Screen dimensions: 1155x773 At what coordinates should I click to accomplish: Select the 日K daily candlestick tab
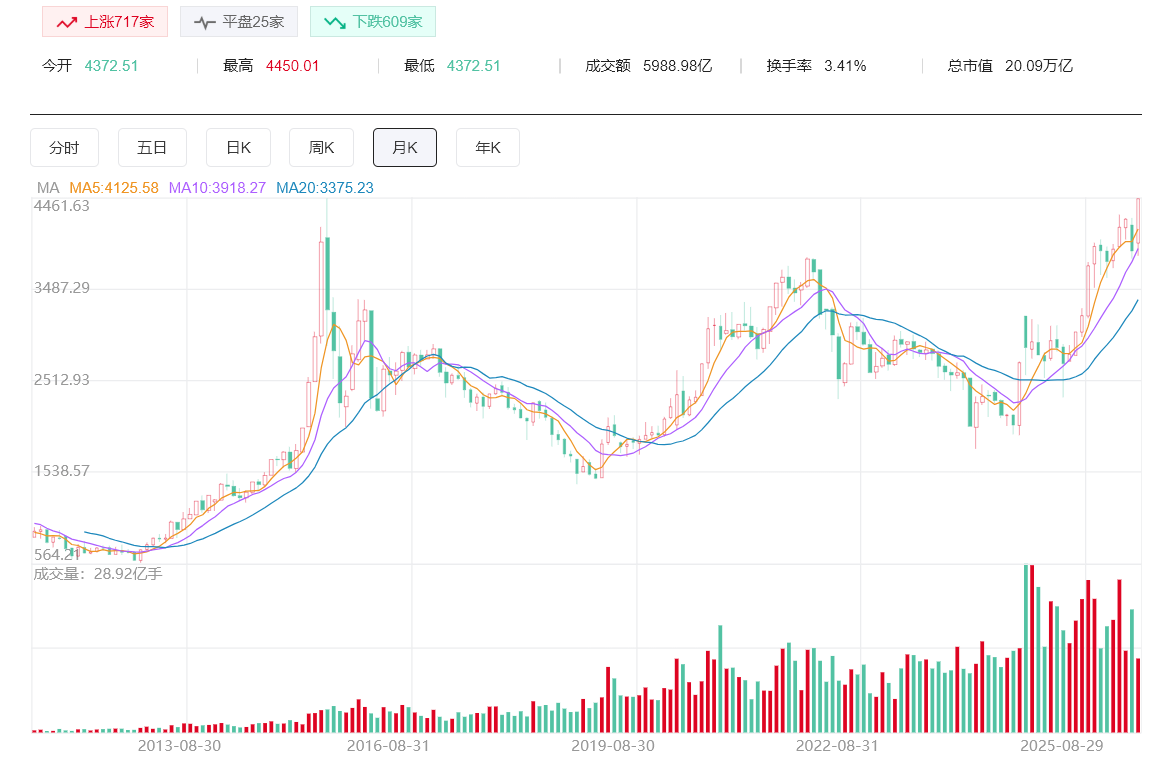[238, 148]
